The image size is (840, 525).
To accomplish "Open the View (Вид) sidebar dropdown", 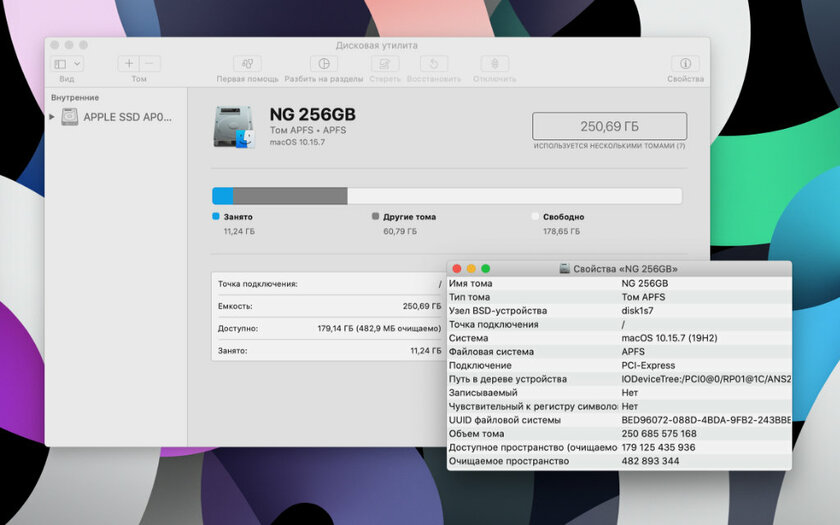I will click(x=67, y=64).
